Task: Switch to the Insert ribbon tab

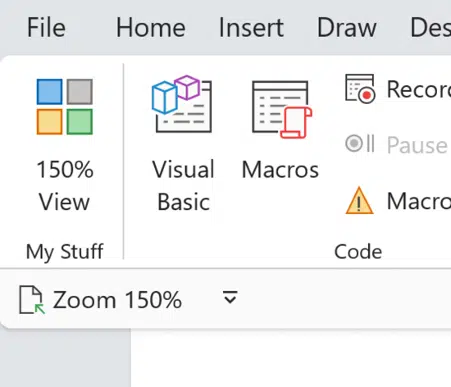Action: click(251, 28)
